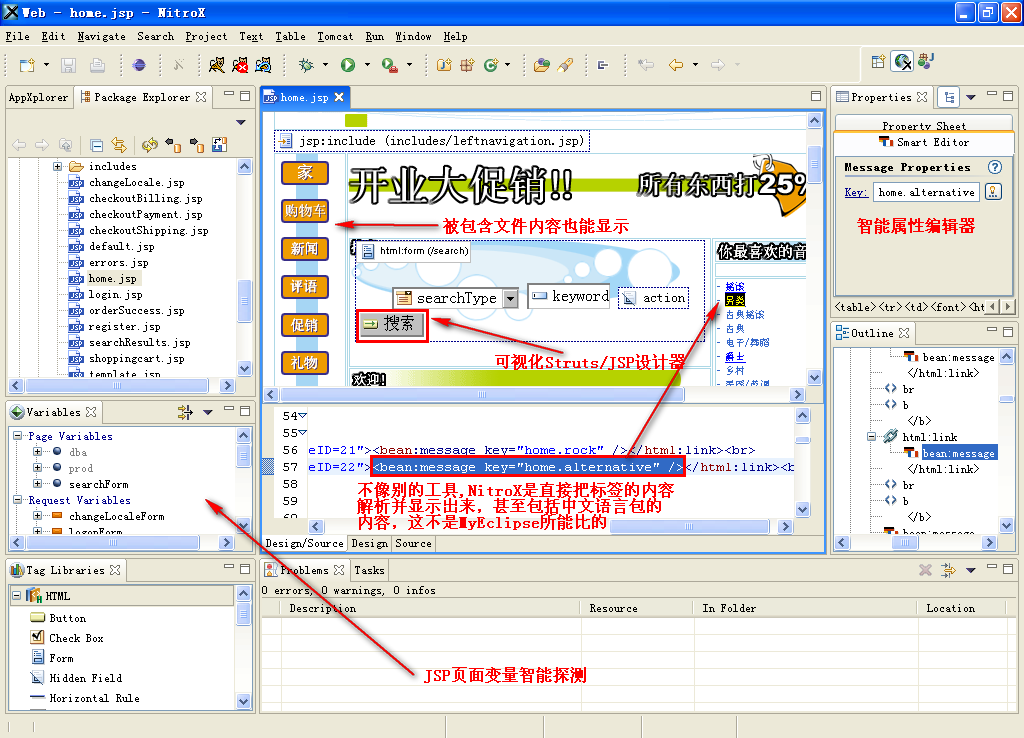This screenshot has height=738, width=1024.
Task: Expand the changeLocaleForm variable
Action: (37, 516)
